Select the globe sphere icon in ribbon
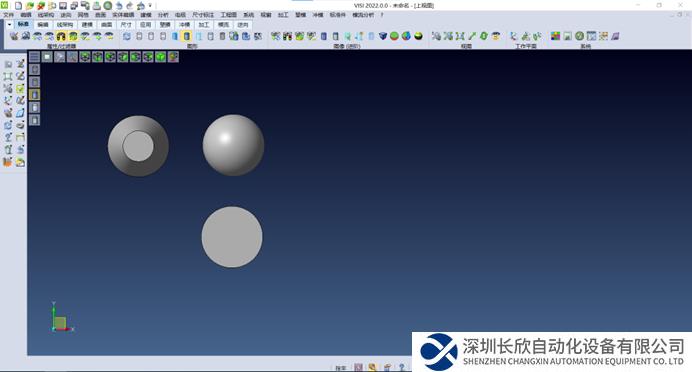This screenshot has height=372, width=692. pyautogui.click(x=406, y=36)
